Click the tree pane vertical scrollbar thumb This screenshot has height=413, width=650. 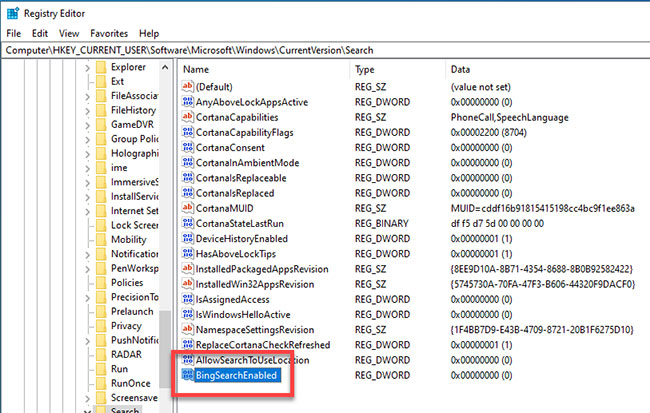tap(165, 348)
